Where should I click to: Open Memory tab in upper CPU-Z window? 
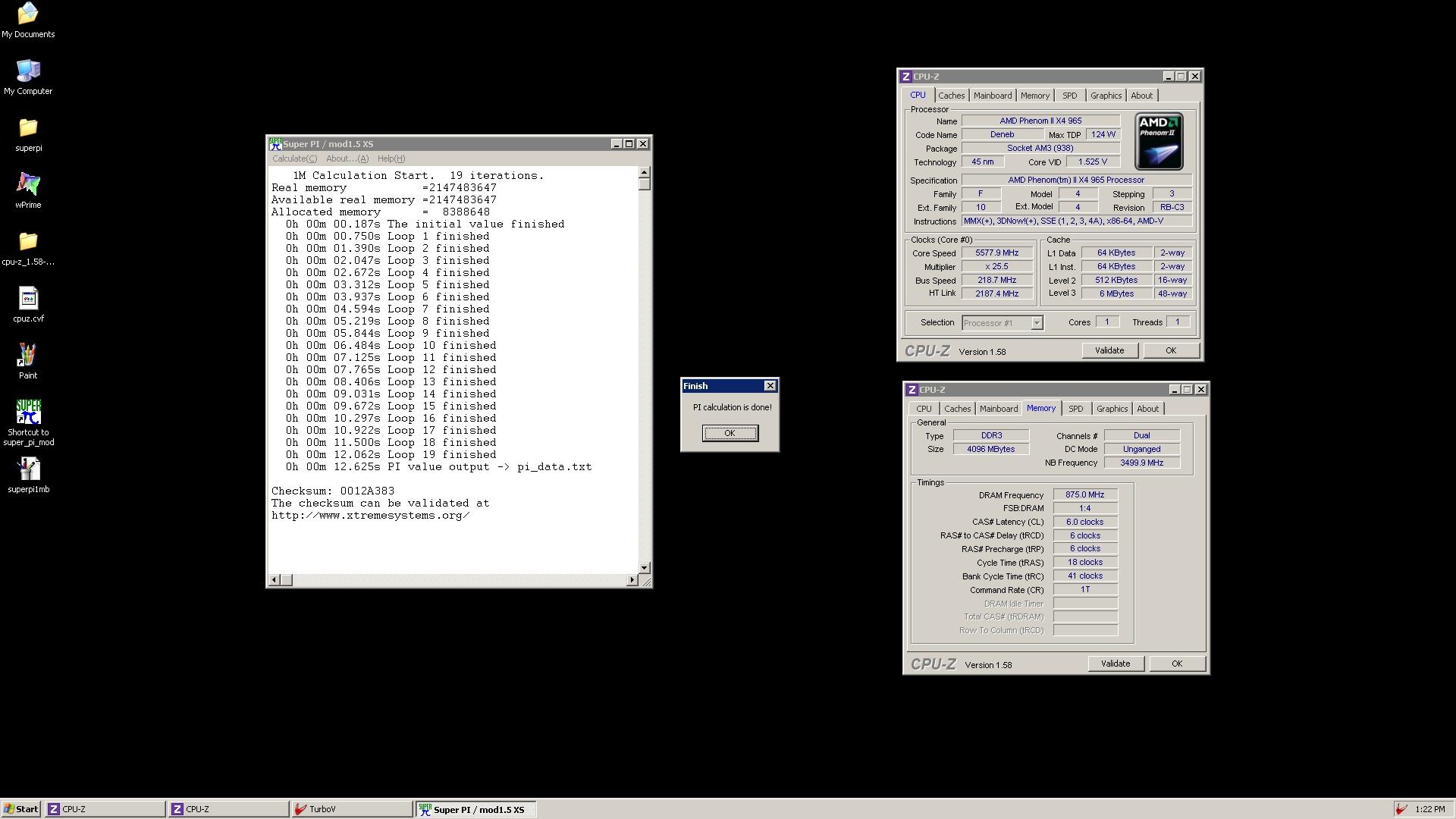coord(1034,96)
